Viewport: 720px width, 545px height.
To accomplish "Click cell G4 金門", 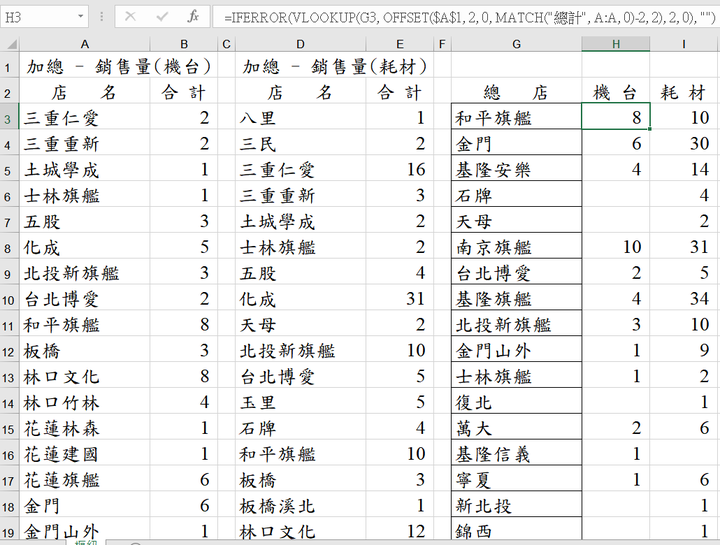I will coord(517,144).
